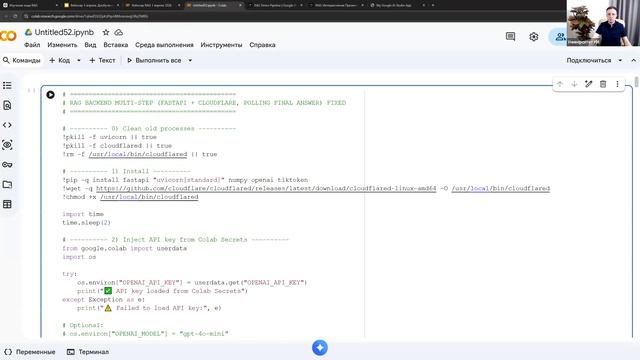Open the find and replace sidebar icon

(7, 105)
